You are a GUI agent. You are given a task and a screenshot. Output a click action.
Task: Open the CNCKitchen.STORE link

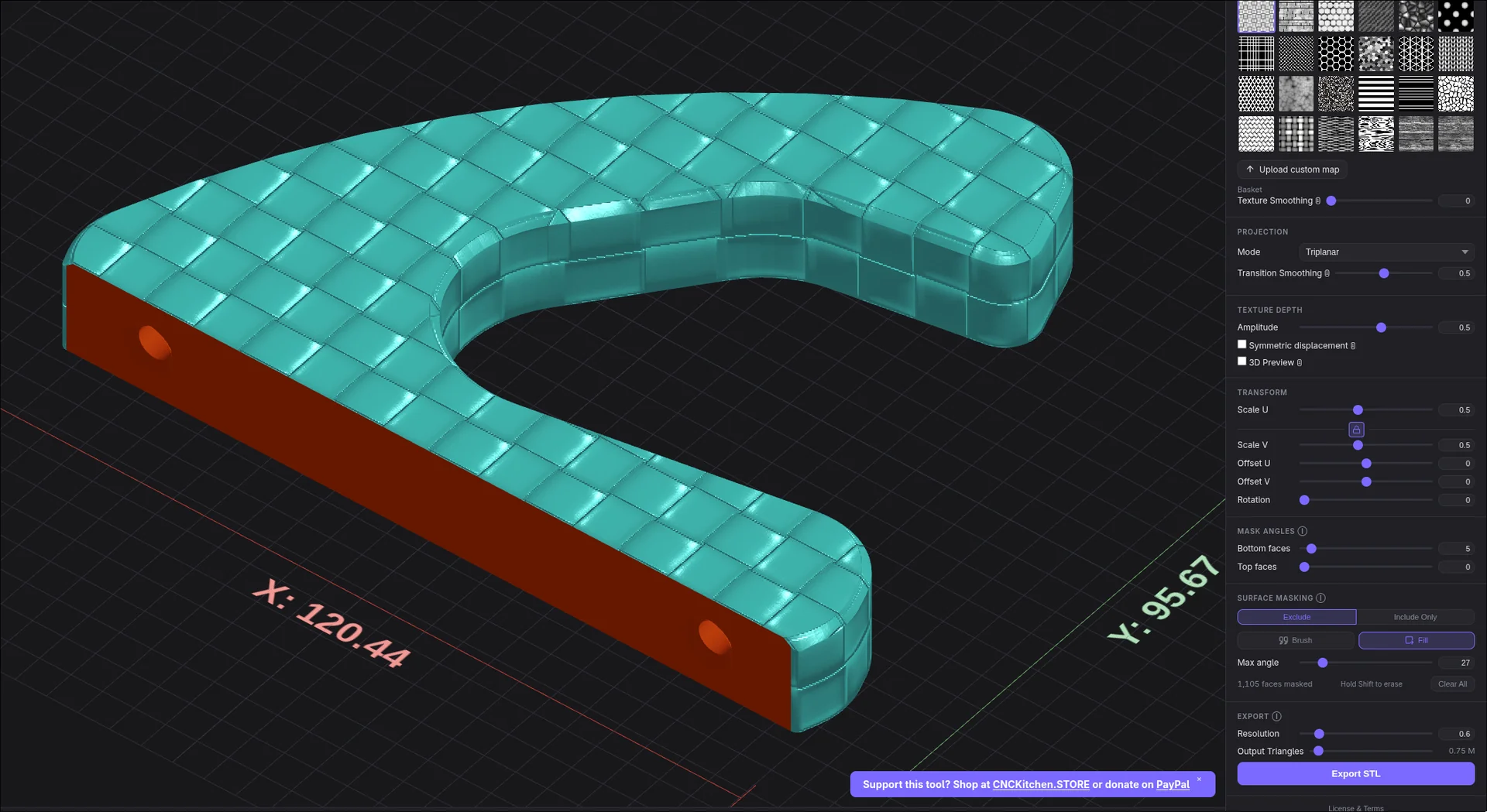(x=1040, y=785)
